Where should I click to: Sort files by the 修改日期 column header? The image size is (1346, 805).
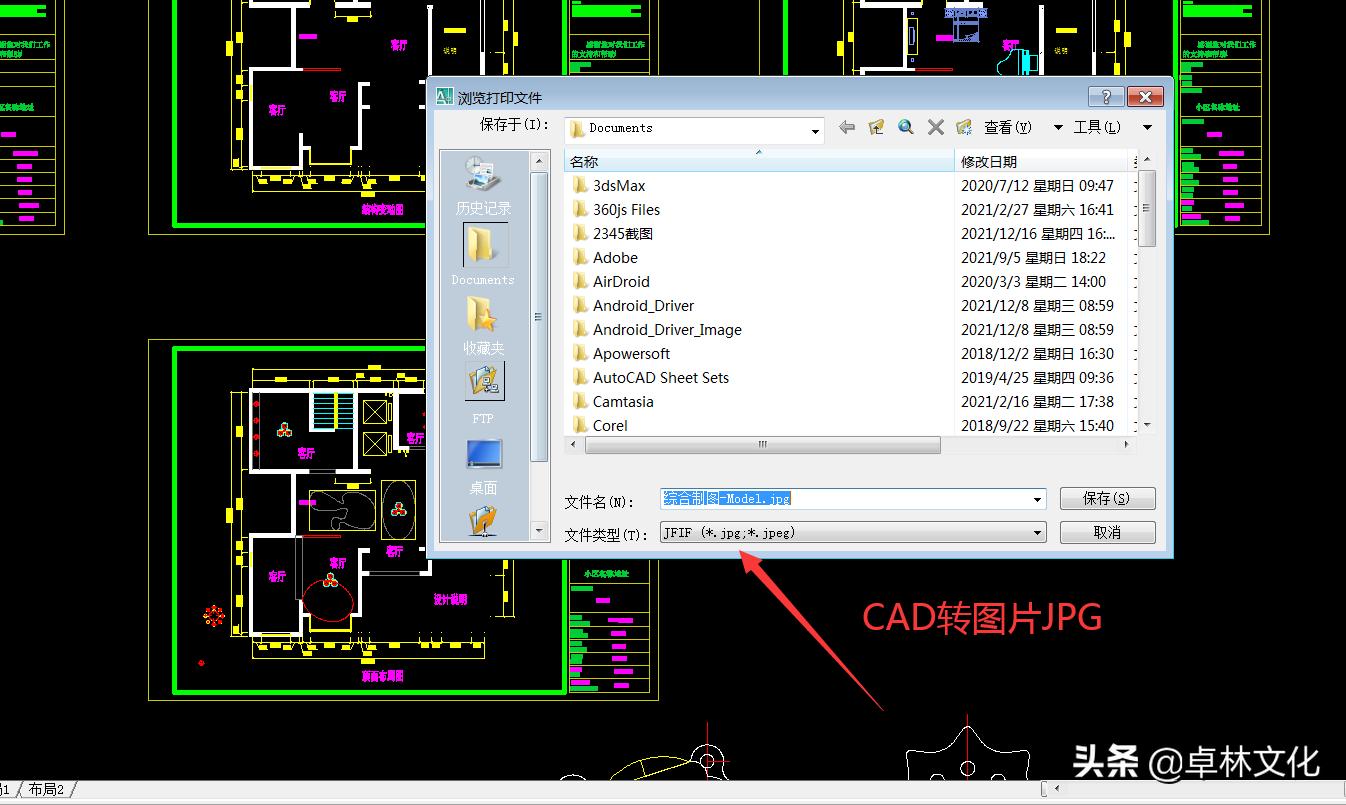[x=990, y=161]
